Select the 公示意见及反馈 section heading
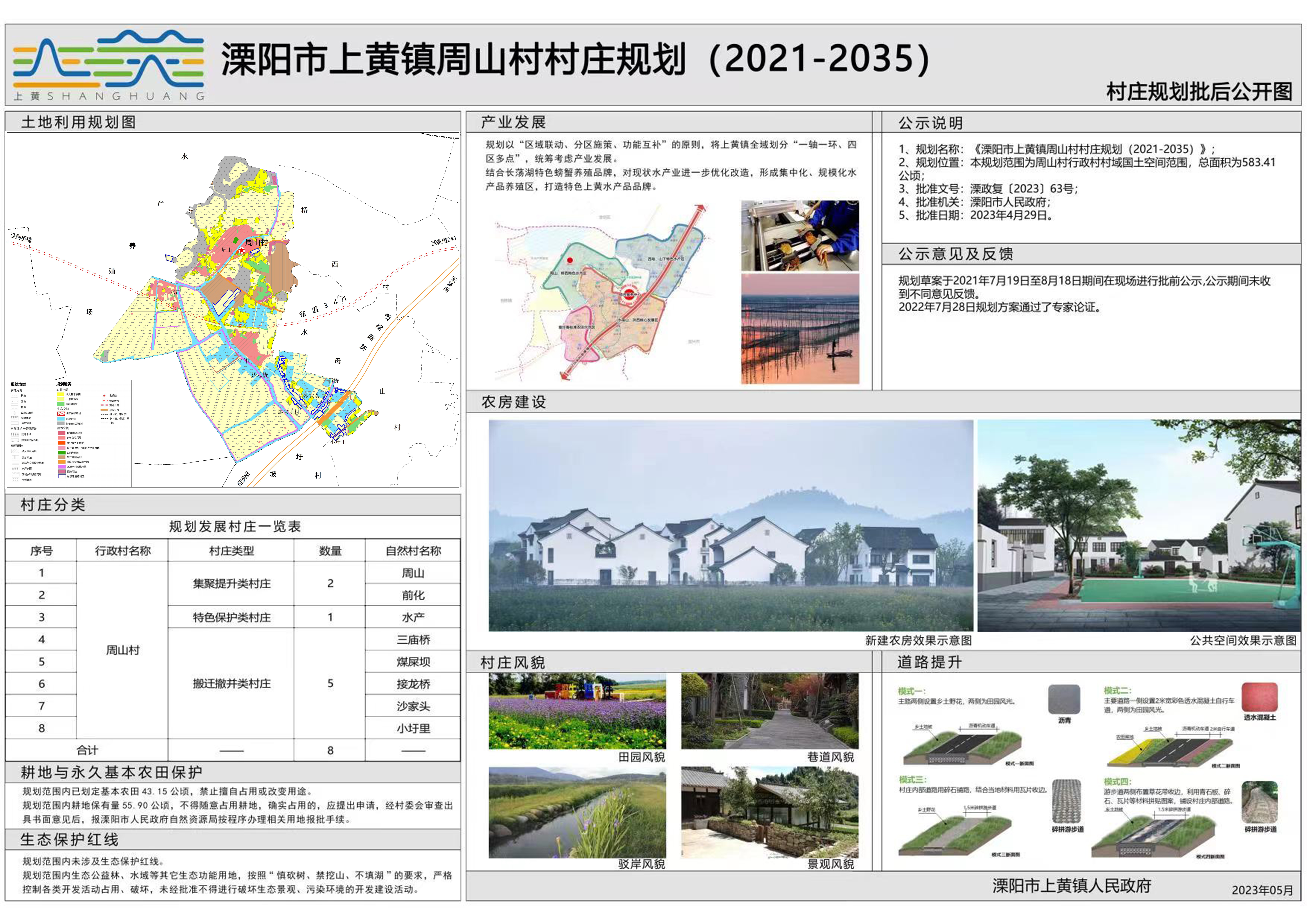 [956, 254]
